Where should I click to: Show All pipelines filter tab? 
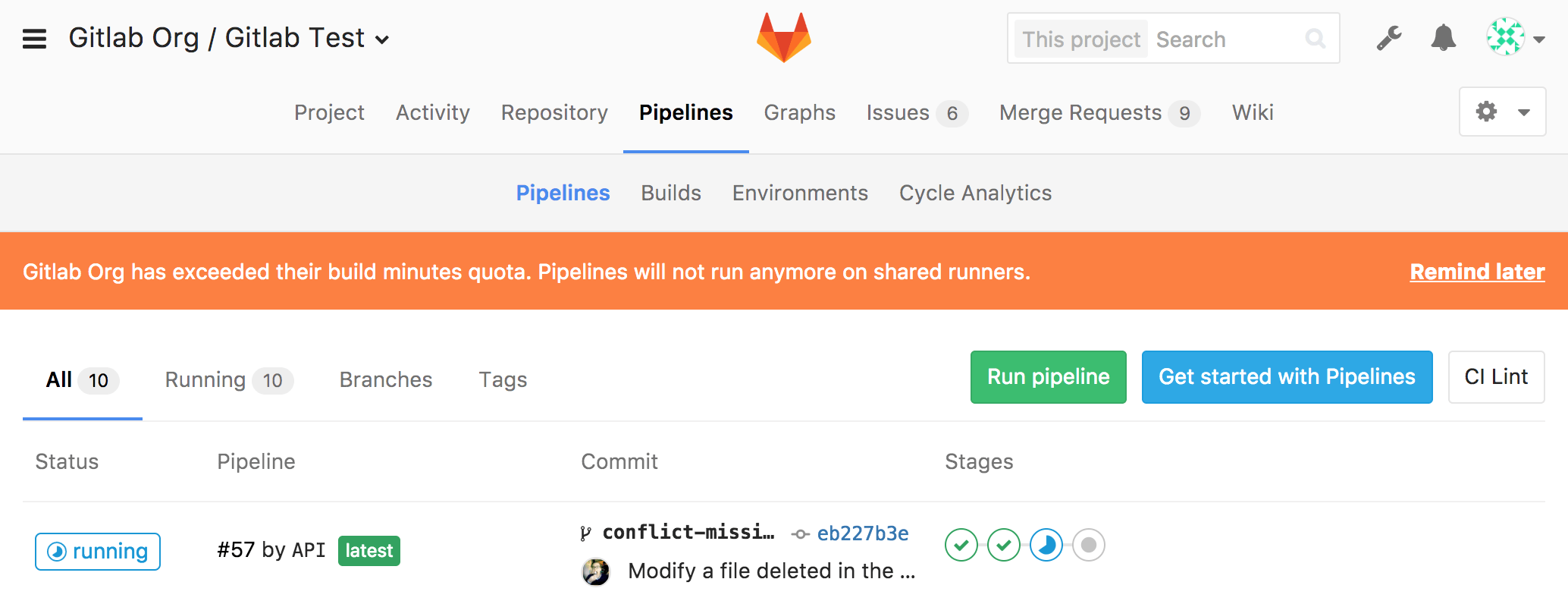pos(83,380)
